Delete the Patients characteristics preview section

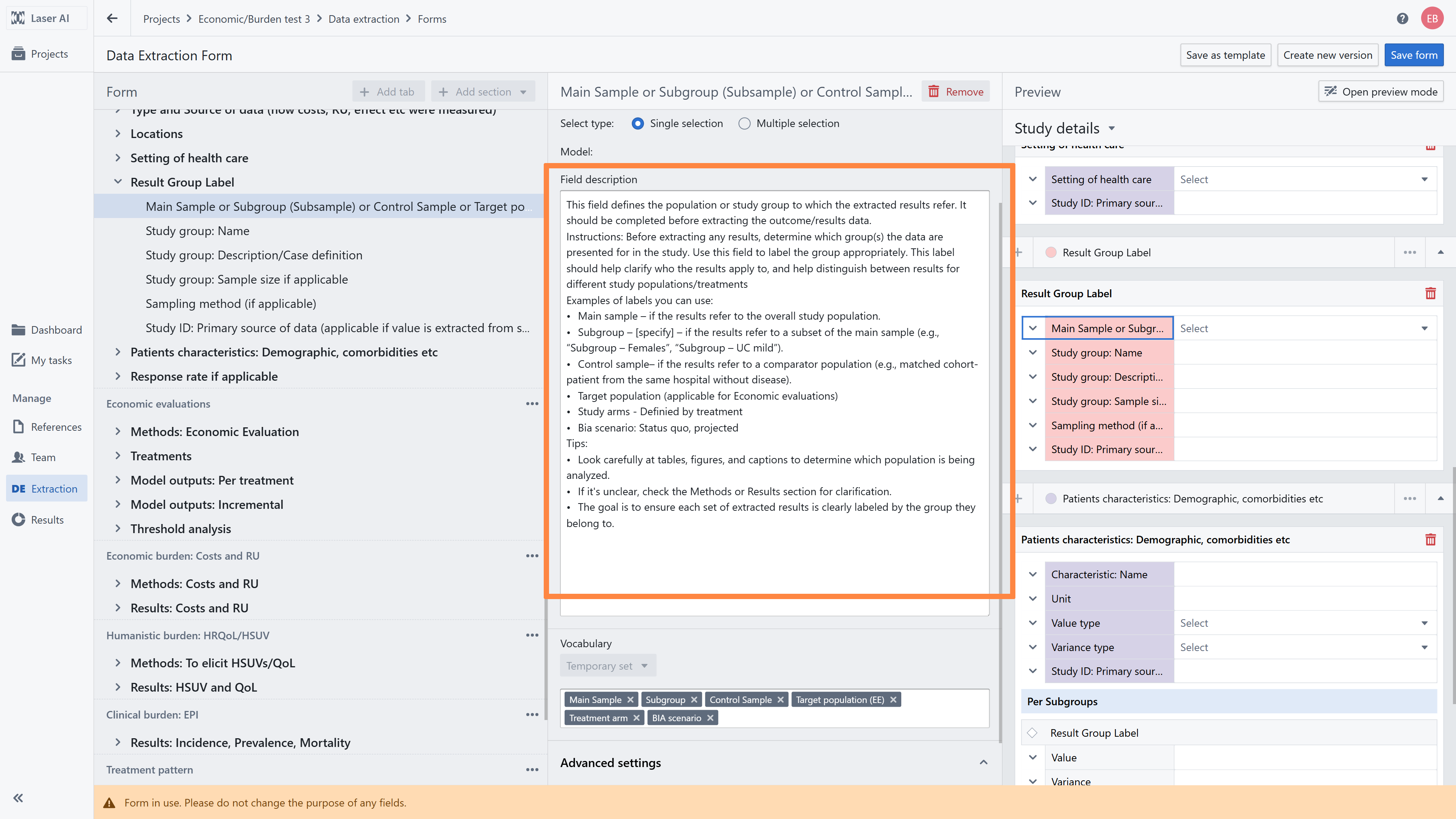(1431, 540)
